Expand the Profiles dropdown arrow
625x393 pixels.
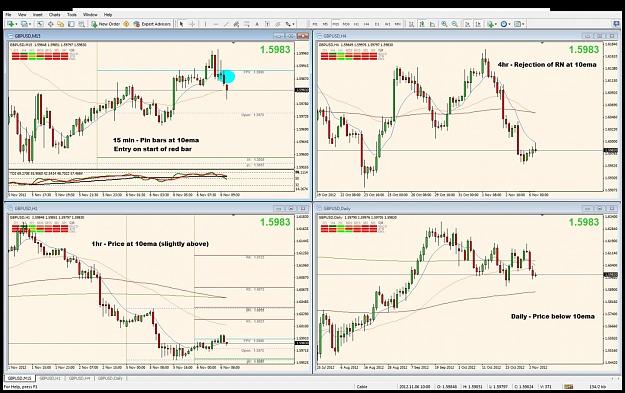coord(30,24)
